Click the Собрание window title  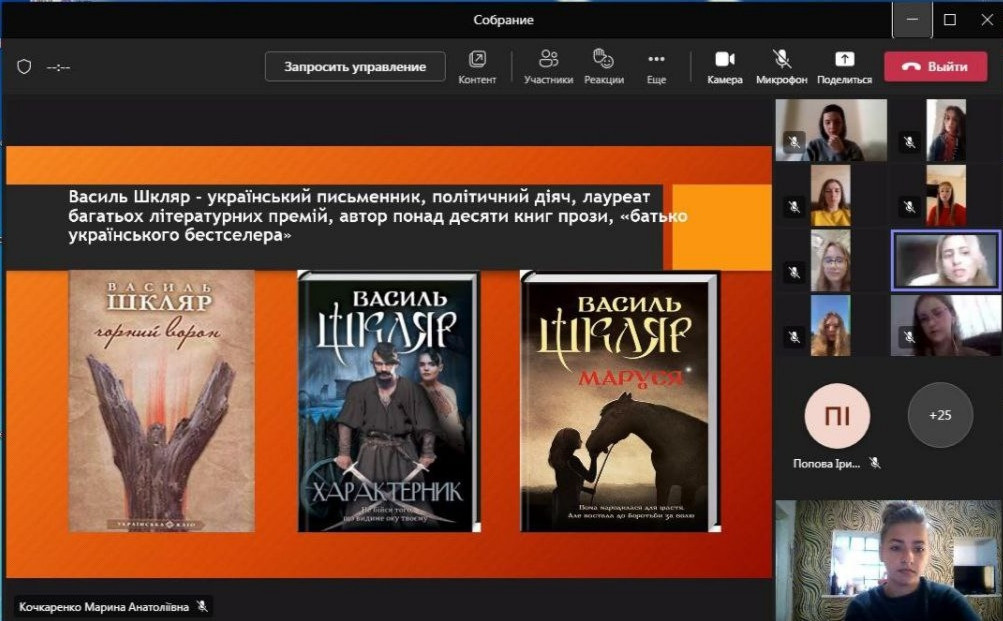tap(503, 20)
